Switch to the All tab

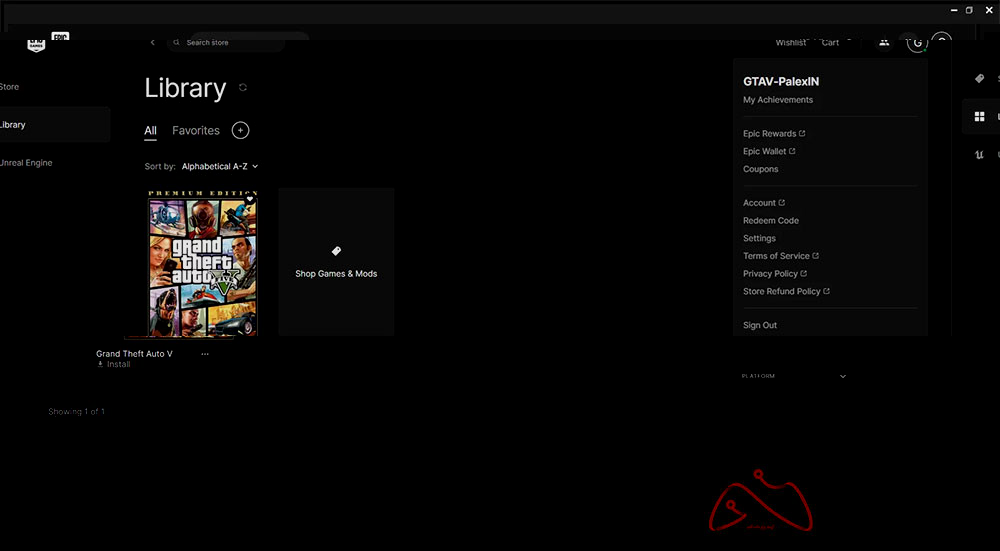pyautogui.click(x=150, y=131)
